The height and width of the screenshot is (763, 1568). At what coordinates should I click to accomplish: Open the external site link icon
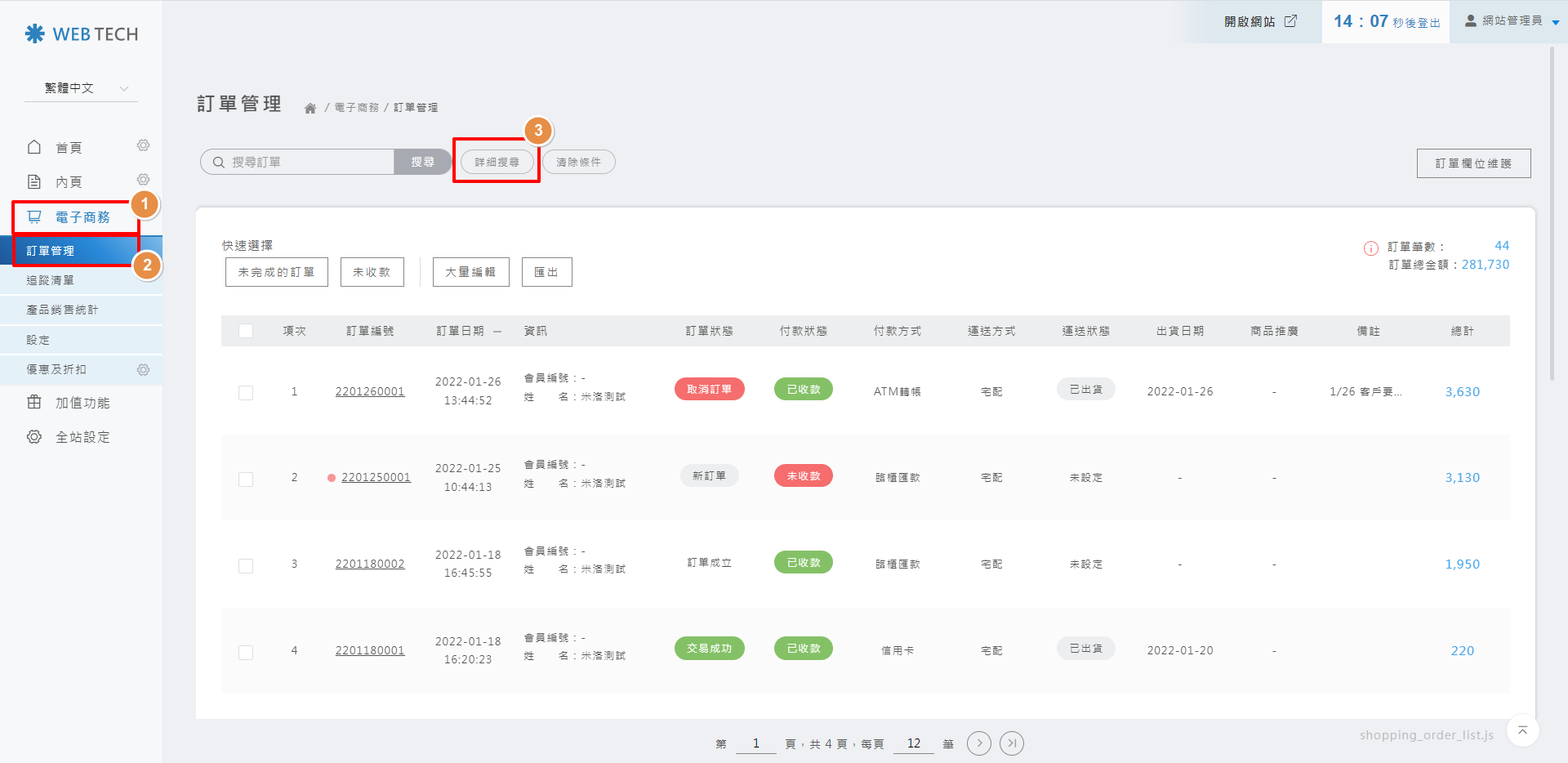pos(1290,21)
